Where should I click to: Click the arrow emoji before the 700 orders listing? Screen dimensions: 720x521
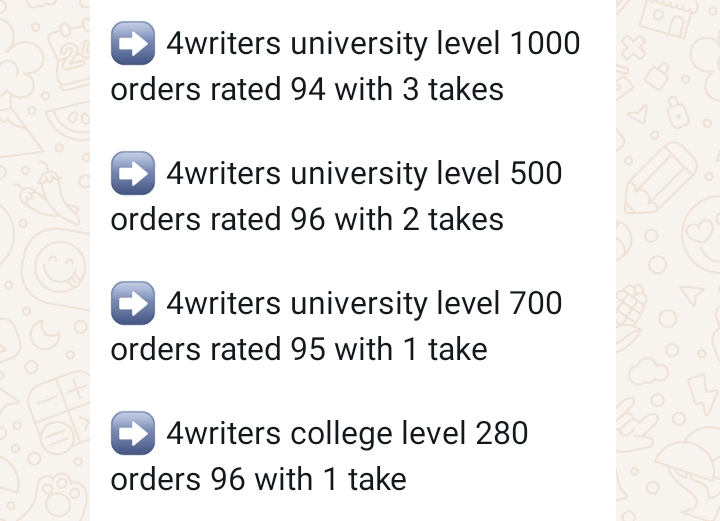click(133, 303)
